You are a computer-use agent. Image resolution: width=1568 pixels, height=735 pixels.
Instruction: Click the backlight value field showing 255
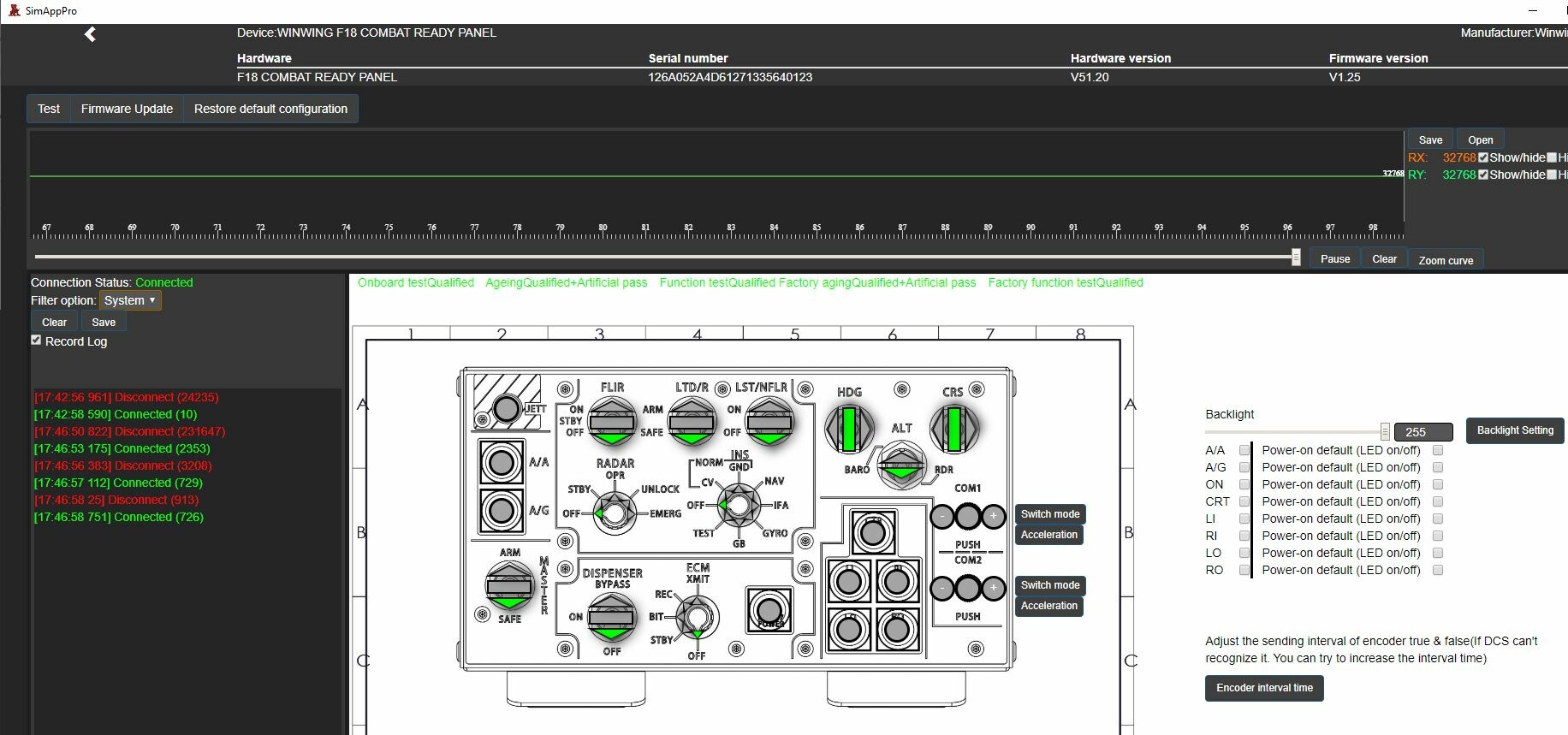click(x=1423, y=432)
